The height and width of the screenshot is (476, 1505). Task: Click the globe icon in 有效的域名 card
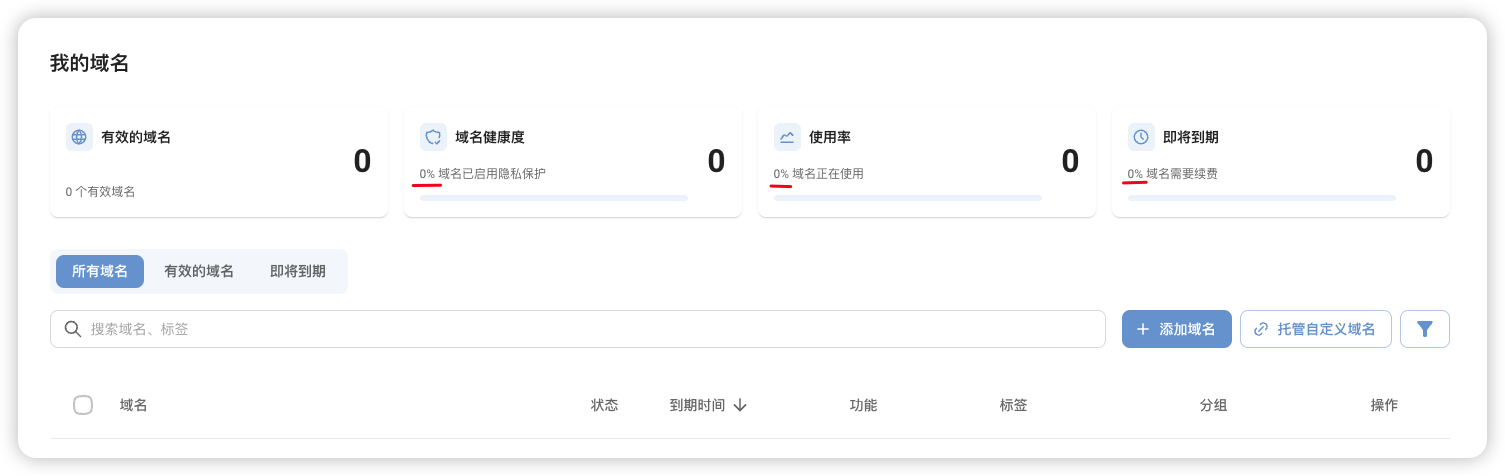click(x=79, y=137)
